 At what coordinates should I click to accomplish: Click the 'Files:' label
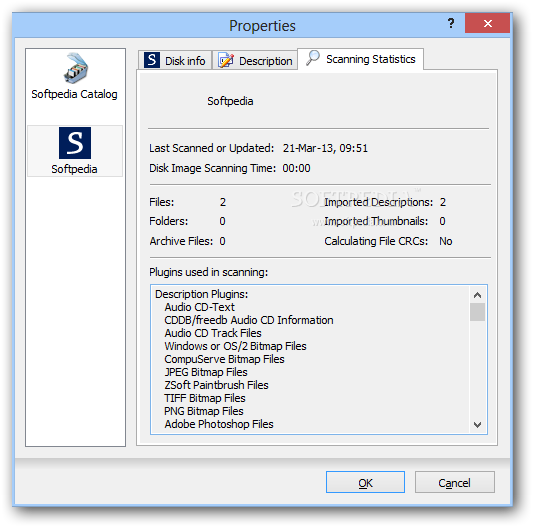[161, 202]
